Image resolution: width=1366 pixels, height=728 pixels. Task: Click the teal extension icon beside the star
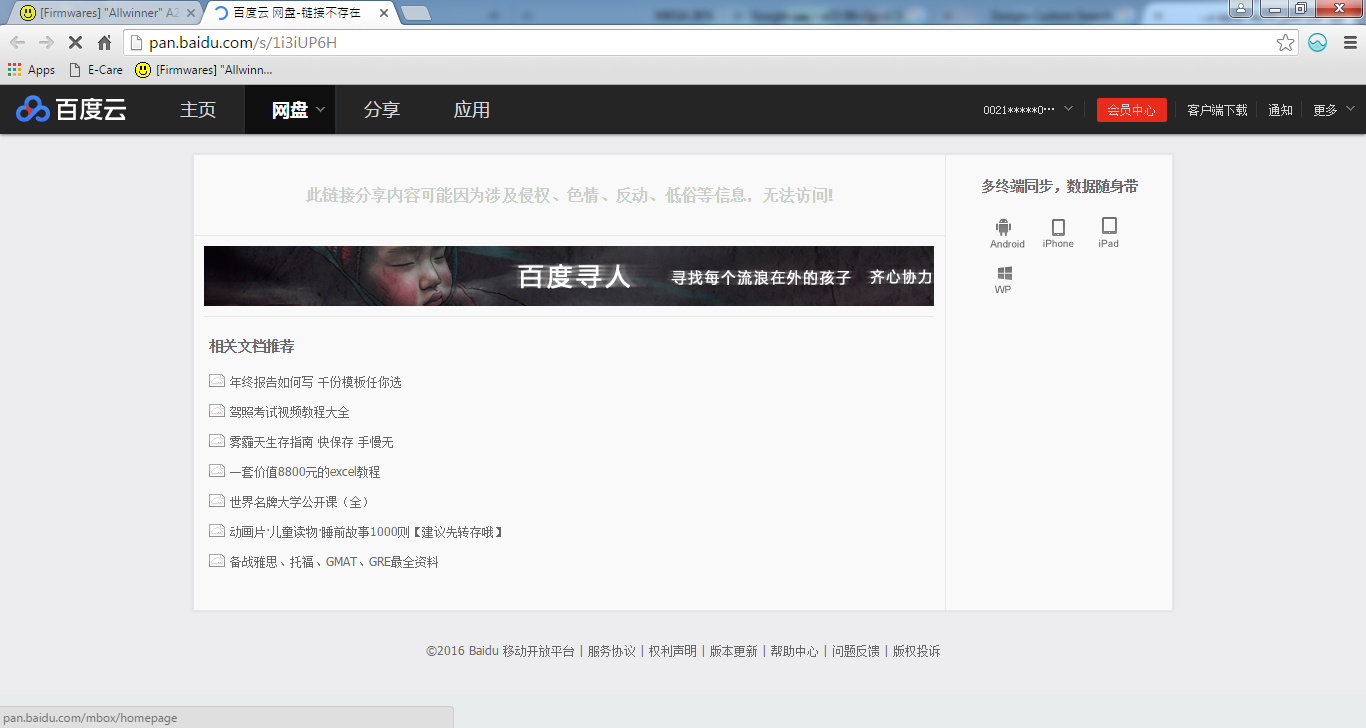coord(1317,42)
